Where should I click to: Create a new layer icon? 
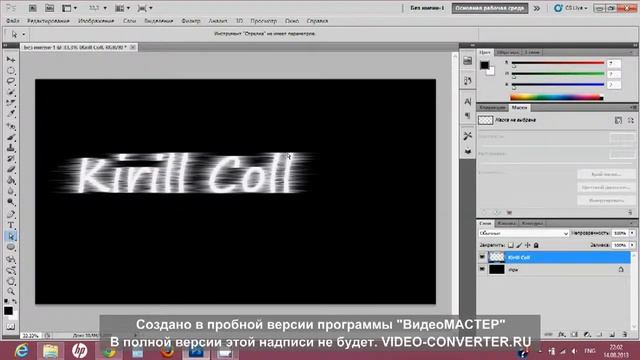612,334
